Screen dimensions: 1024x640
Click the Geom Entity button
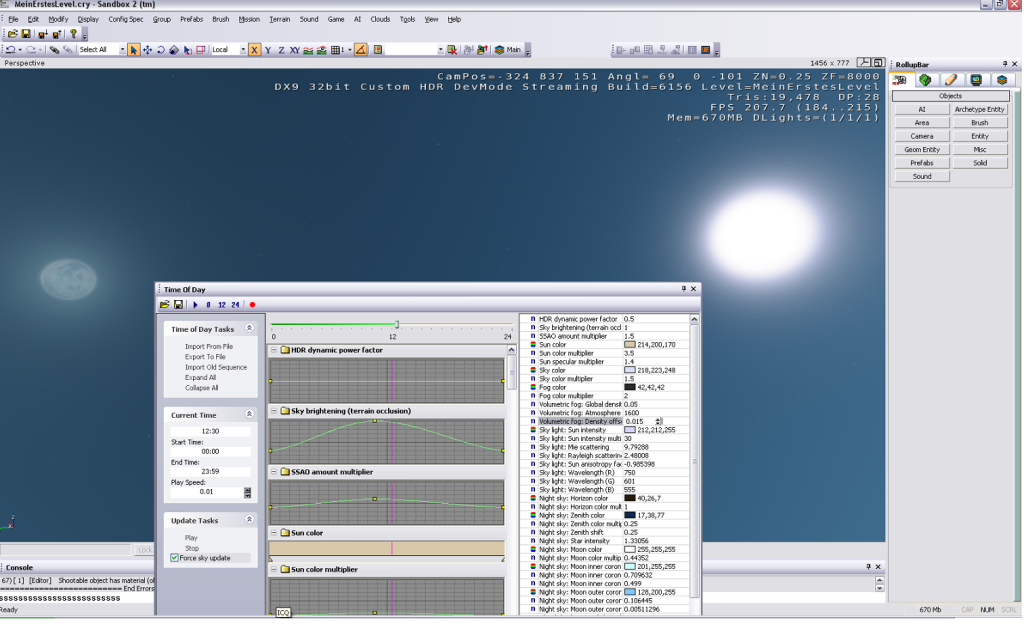click(x=921, y=150)
